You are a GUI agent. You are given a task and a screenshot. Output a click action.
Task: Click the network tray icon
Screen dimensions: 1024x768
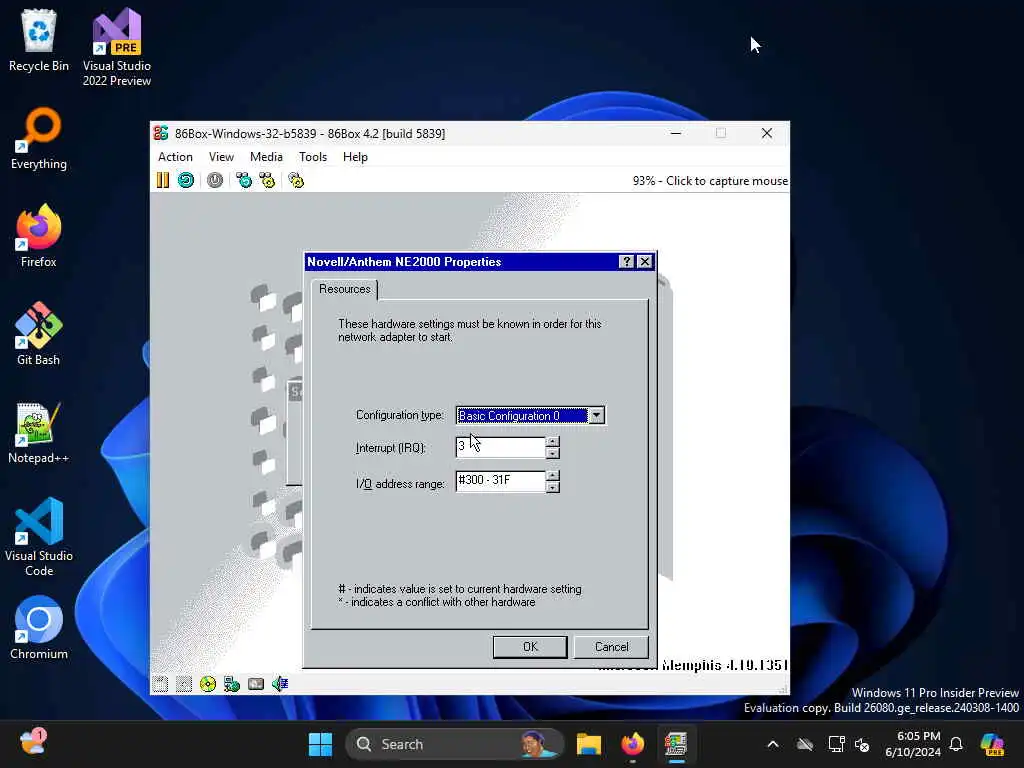point(837,744)
